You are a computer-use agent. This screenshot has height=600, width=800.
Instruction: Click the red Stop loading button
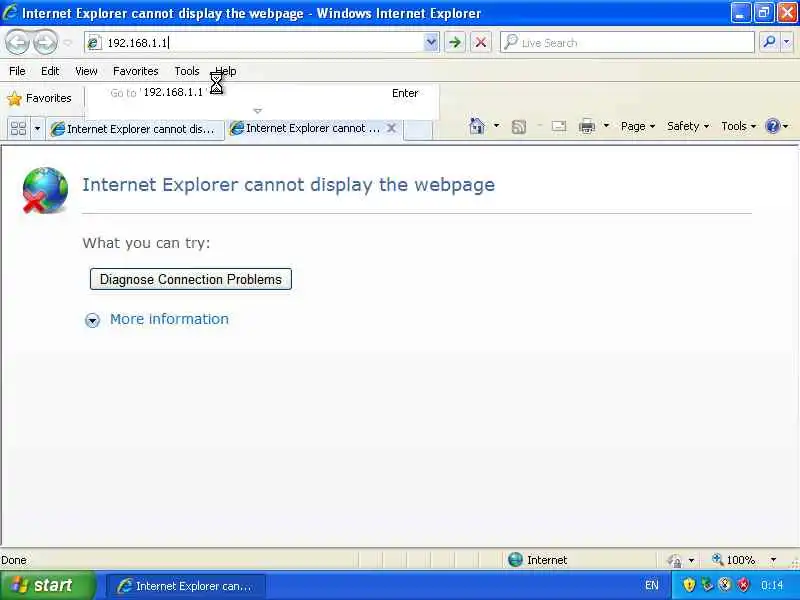tap(481, 42)
